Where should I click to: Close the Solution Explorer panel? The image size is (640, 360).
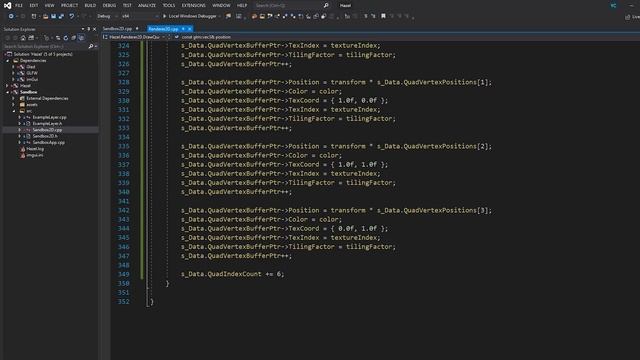tap(95, 29)
